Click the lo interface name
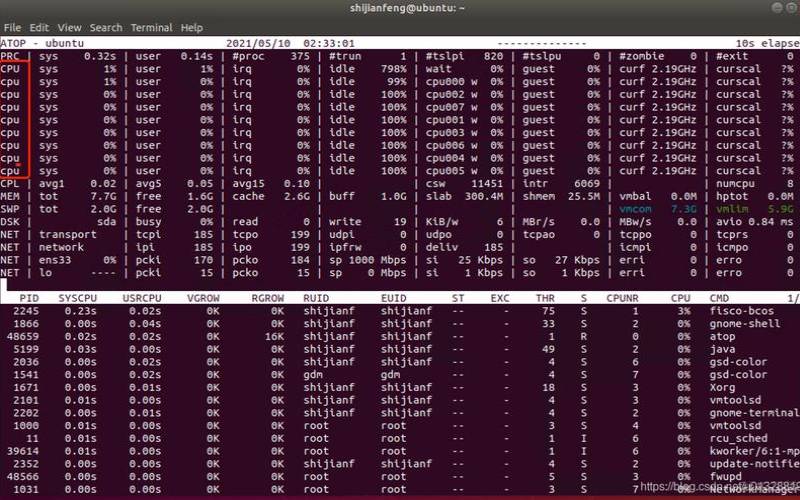This screenshot has width=800, height=500. pos(45,273)
